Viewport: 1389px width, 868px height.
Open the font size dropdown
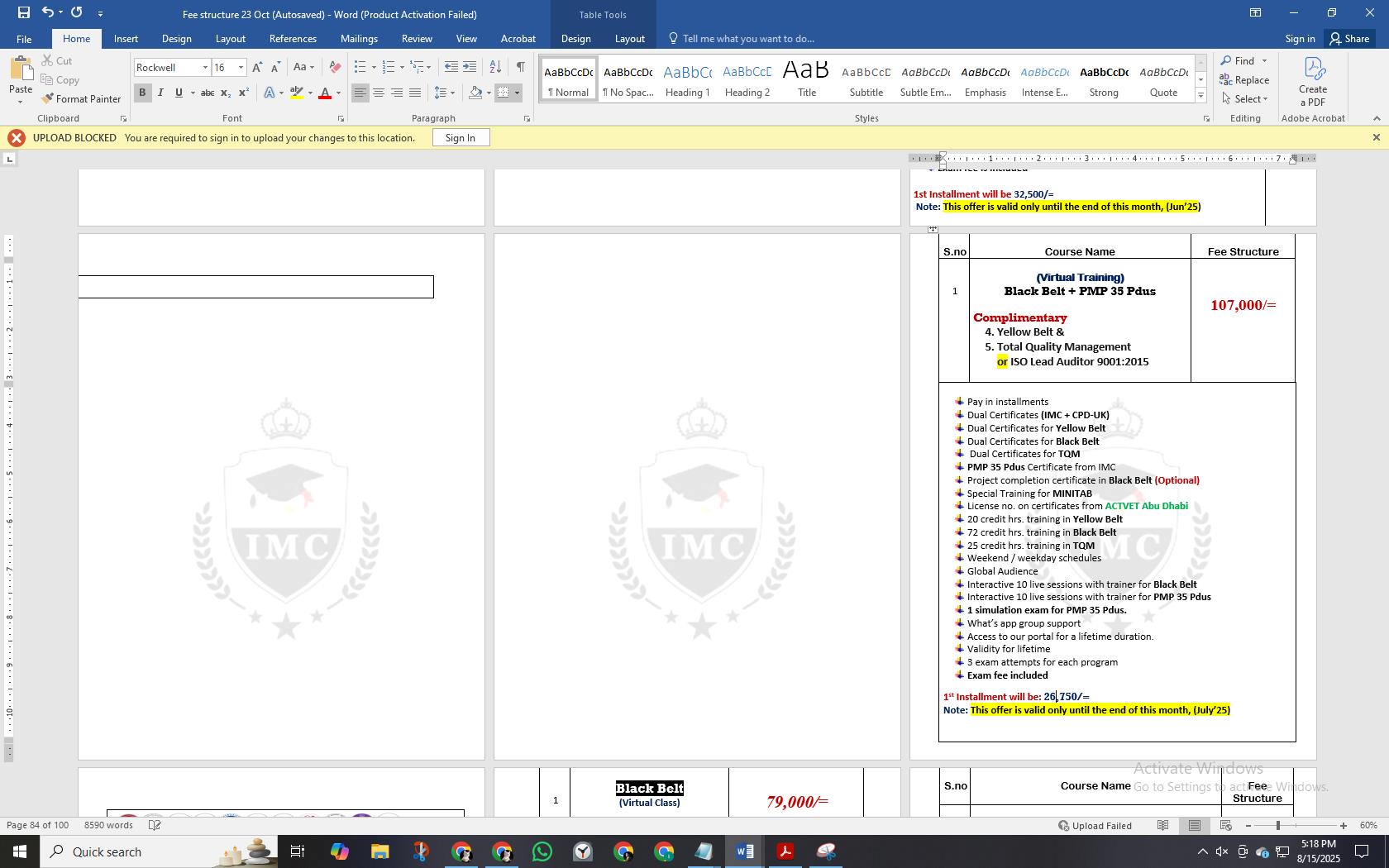[x=241, y=68]
